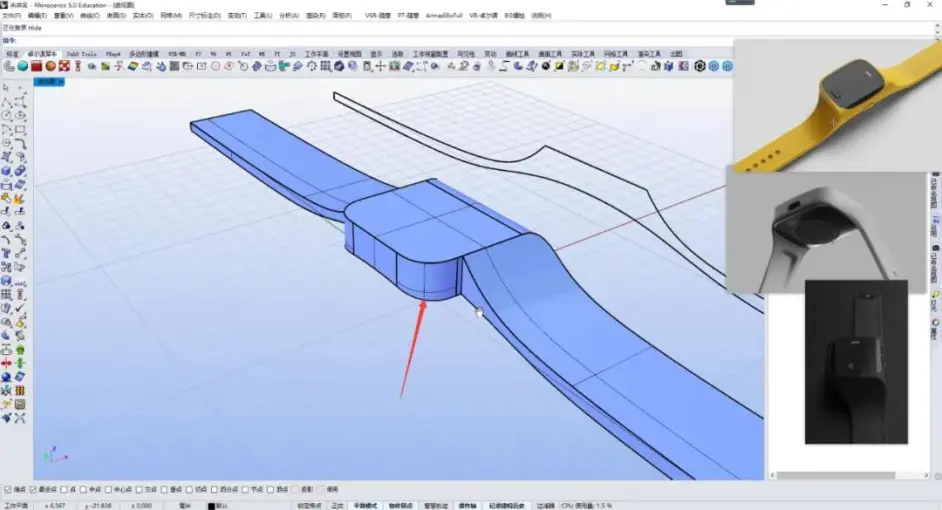This screenshot has height=510, width=942.
Task: Click the orange sphere icon in the toolbar
Action: pyautogui.click(x=50, y=66)
